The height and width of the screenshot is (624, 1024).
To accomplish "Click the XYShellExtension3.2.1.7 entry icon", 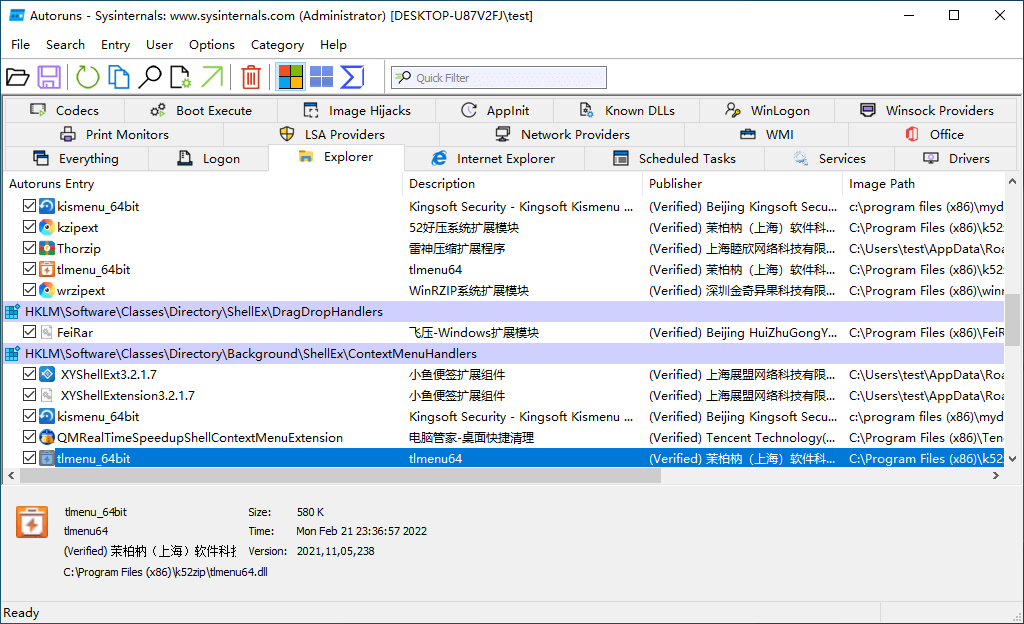I will point(46,396).
